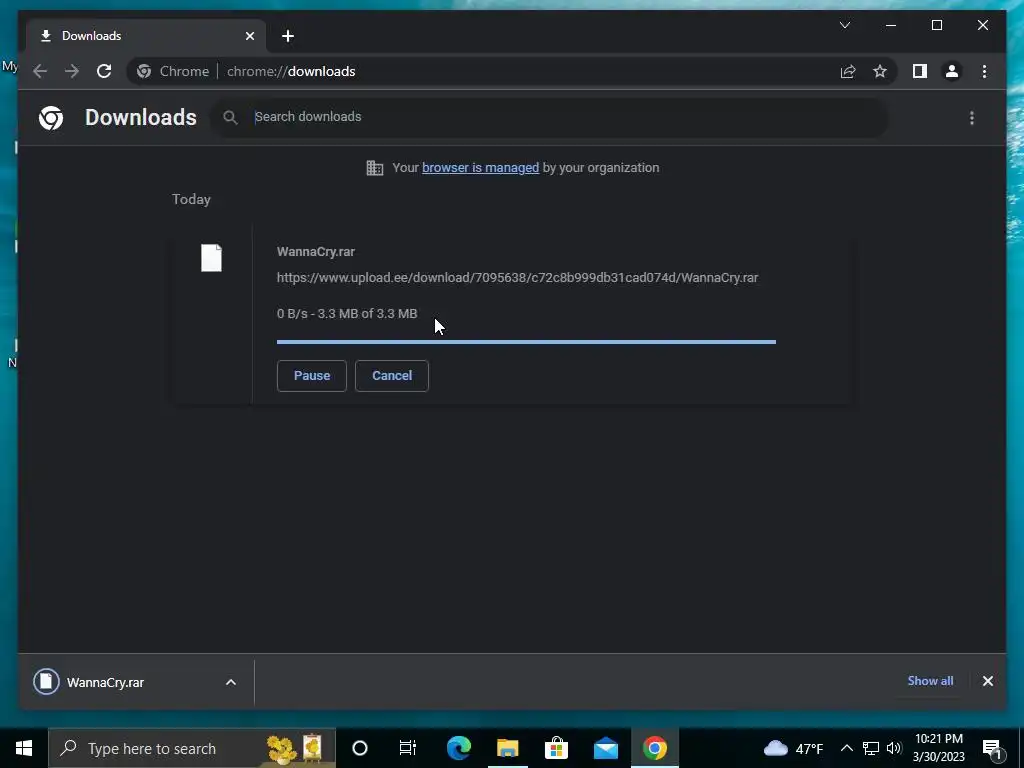
Task: Click the share page icon
Action: pos(848,71)
